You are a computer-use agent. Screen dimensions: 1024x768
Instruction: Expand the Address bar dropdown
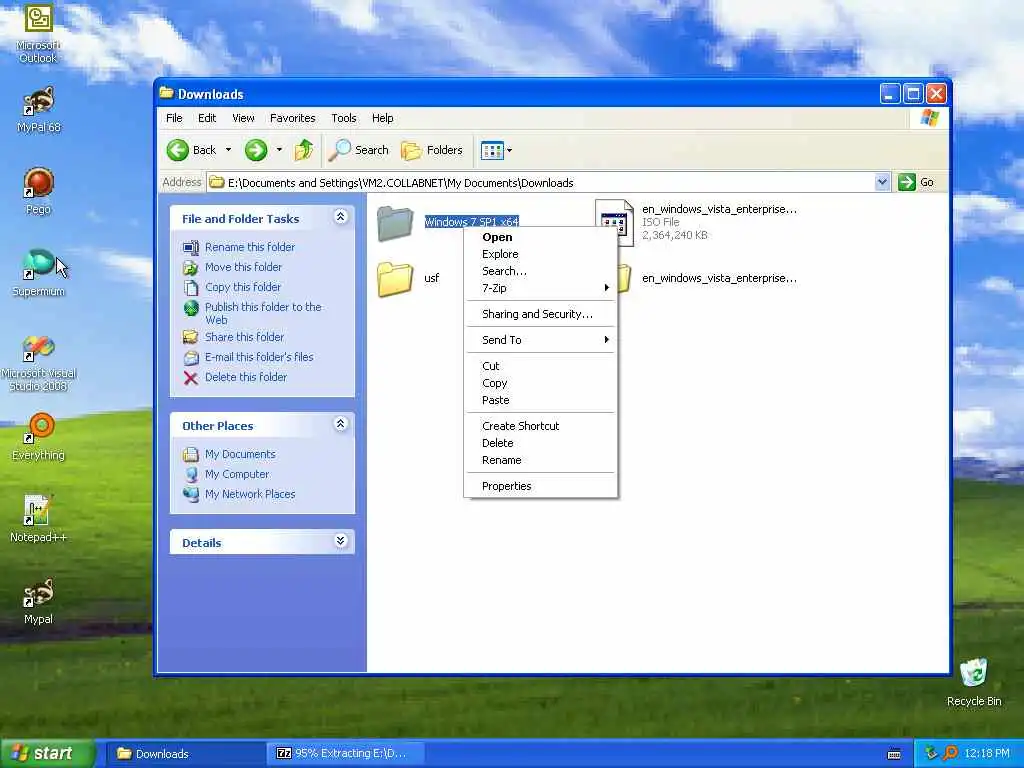point(882,182)
